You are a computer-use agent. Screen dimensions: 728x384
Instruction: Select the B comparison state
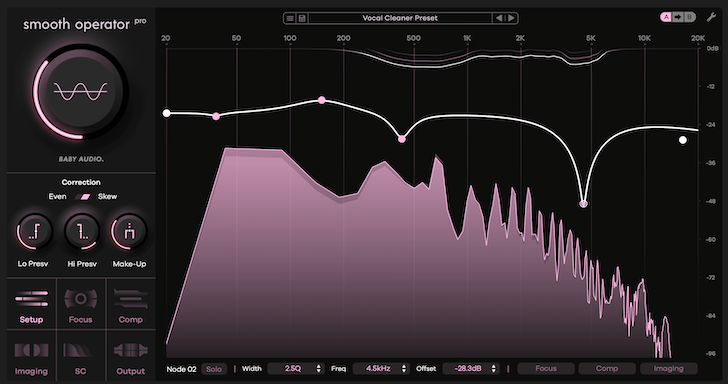[x=690, y=17]
